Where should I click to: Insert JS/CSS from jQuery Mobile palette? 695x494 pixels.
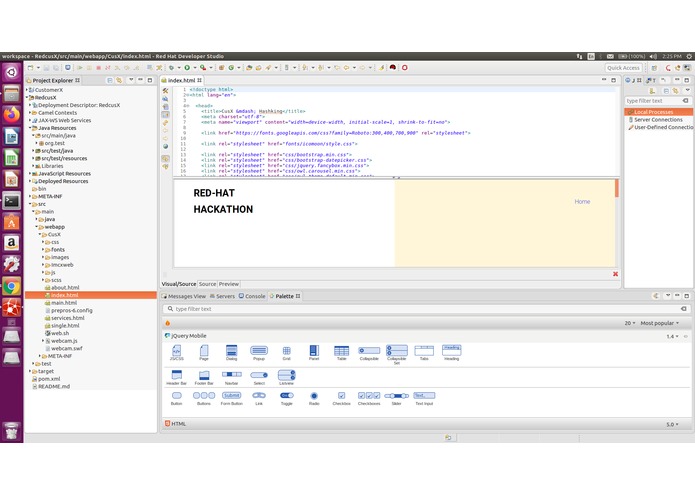tap(176, 353)
